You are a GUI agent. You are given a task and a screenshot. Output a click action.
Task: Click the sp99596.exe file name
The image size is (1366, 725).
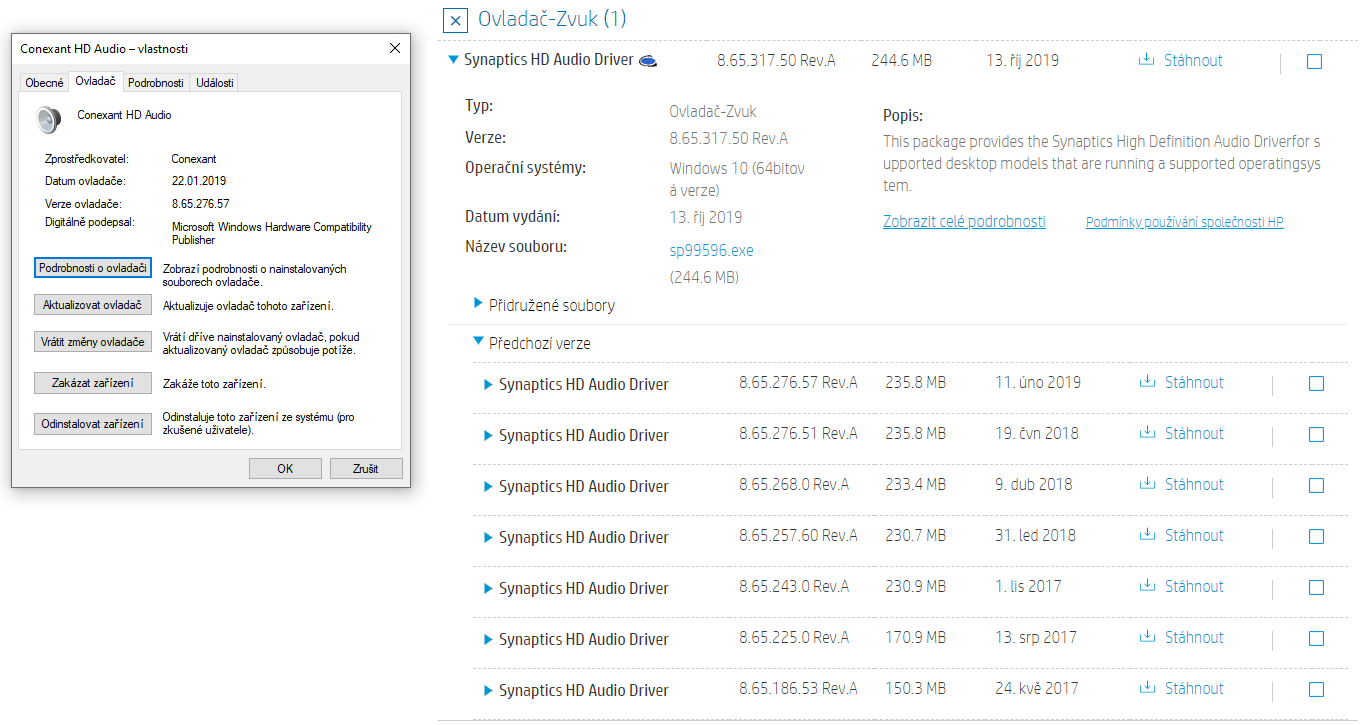tap(711, 250)
